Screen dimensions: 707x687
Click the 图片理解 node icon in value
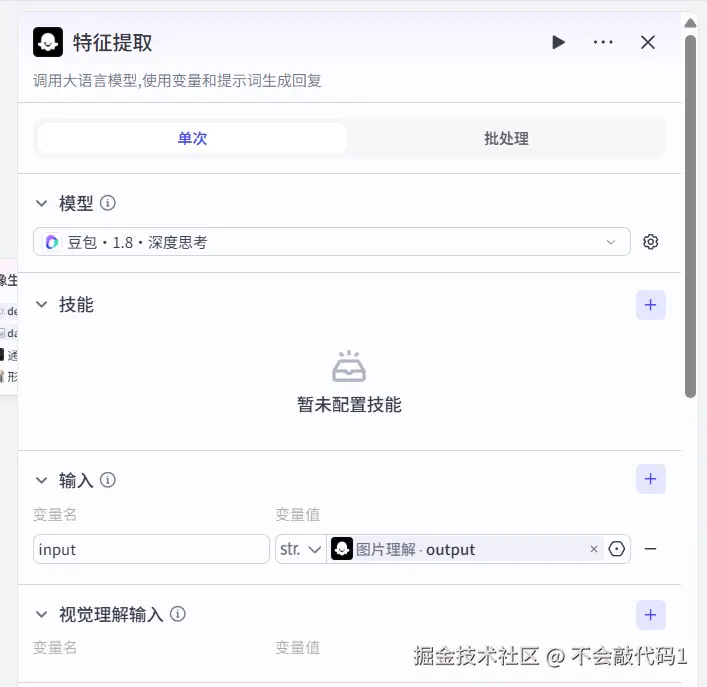coord(342,549)
